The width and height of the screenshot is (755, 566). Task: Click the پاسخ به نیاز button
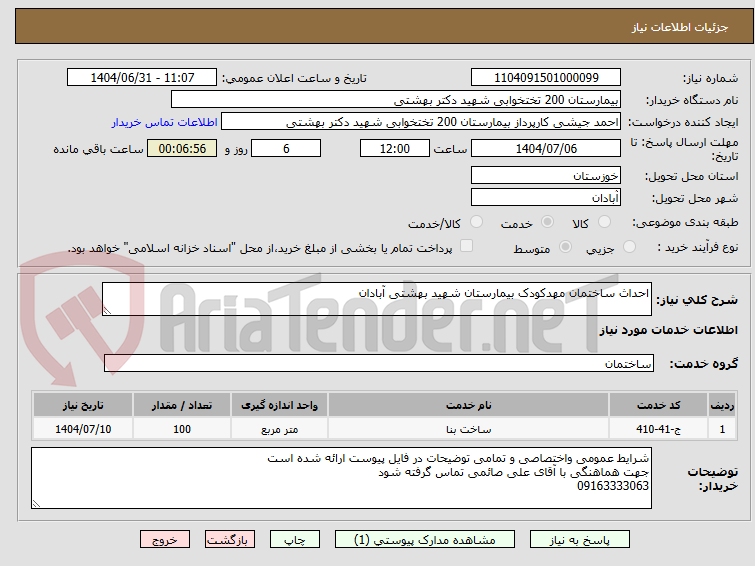(580, 540)
